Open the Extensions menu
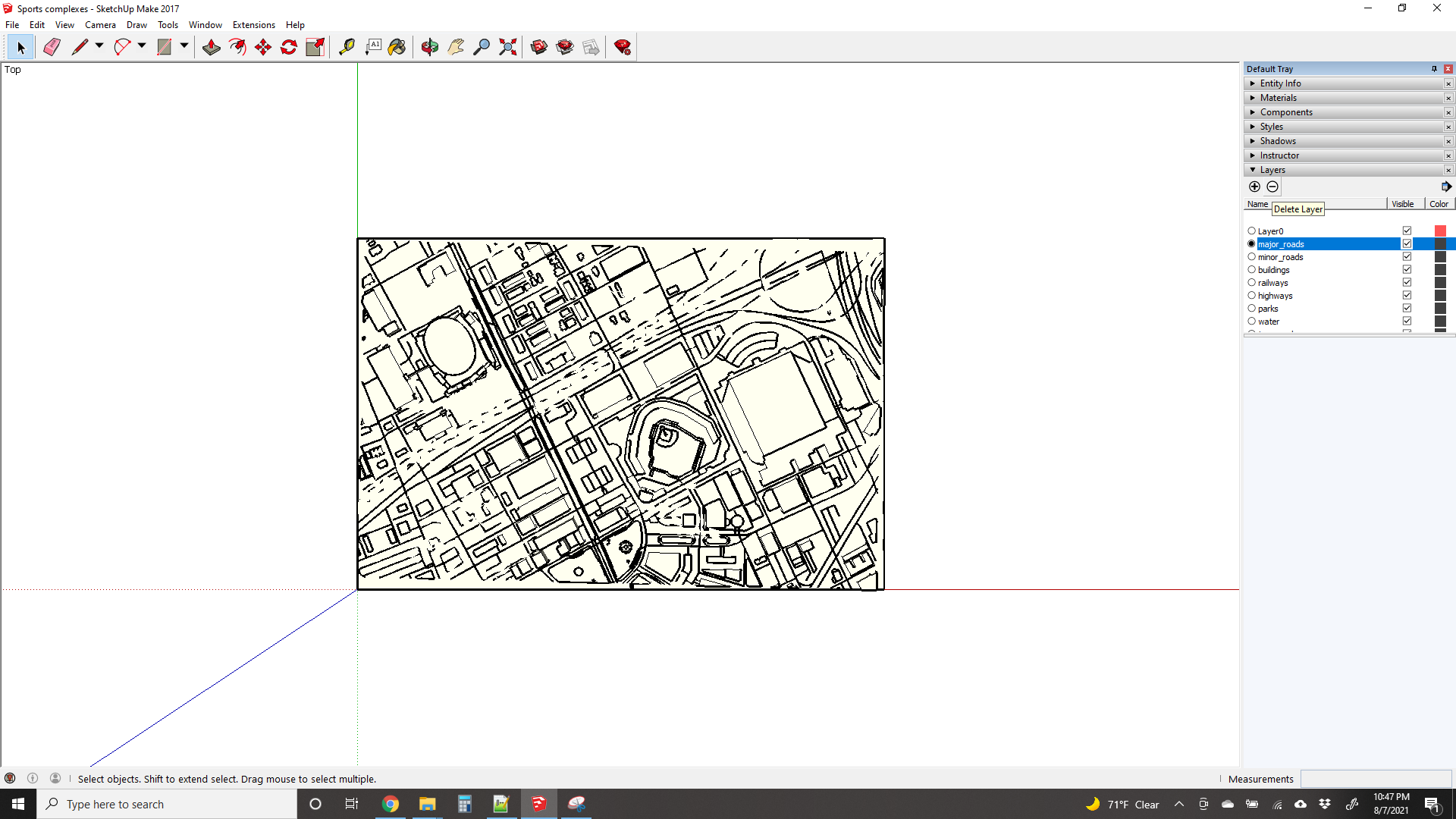The height and width of the screenshot is (819, 1456). tap(253, 25)
